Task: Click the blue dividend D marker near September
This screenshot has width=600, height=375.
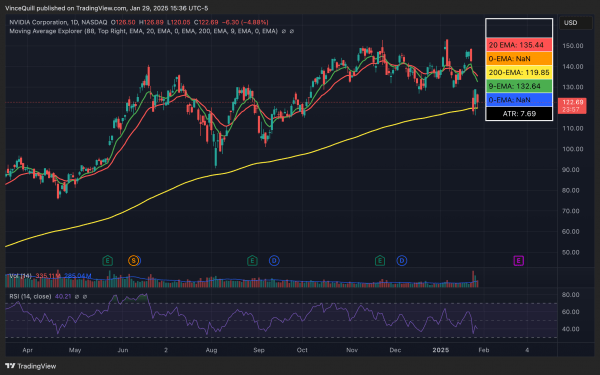Action: [x=274, y=261]
